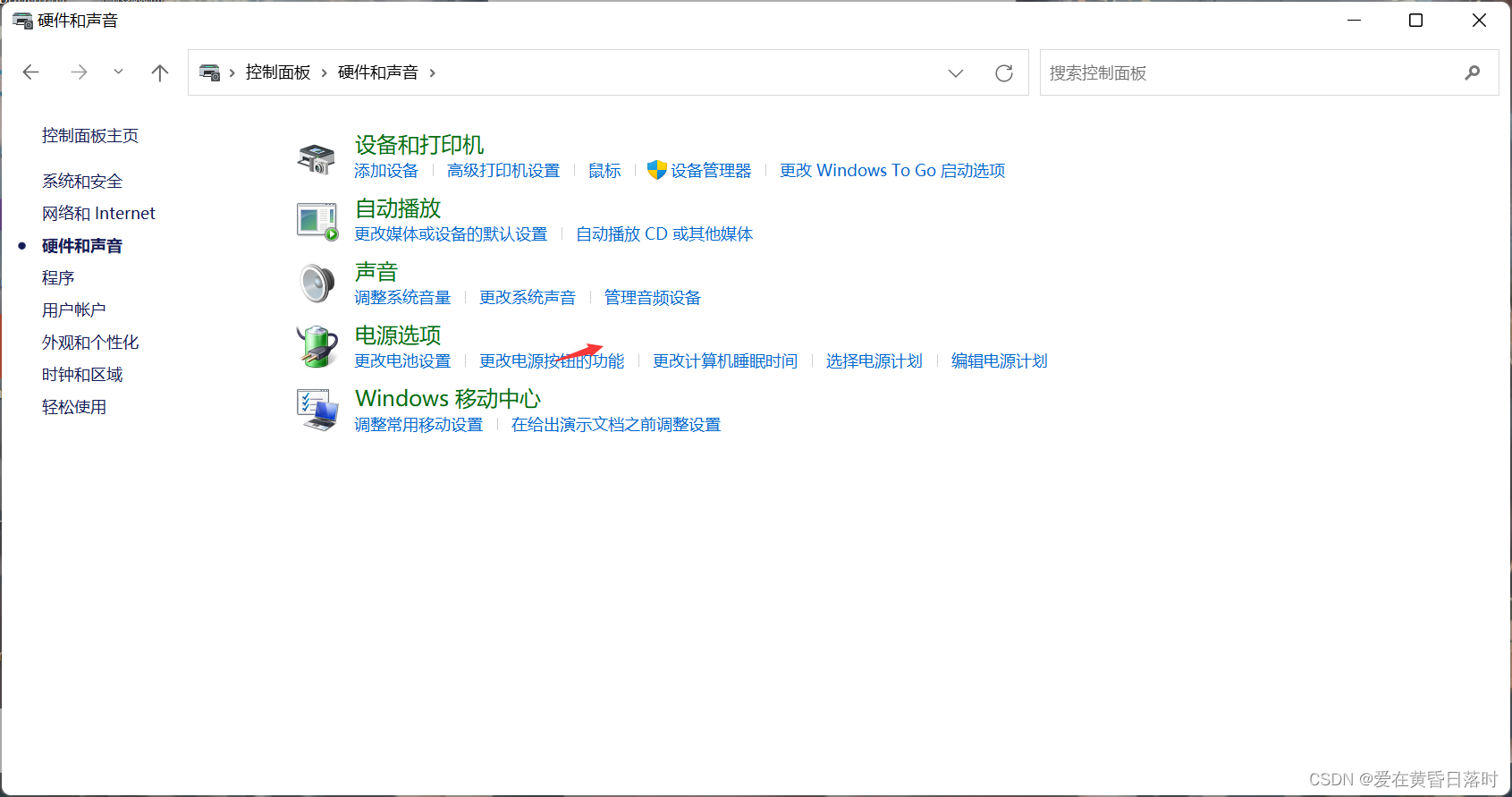Click 更改计算机睡眠时间 link
The height and width of the screenshot is (797, 1512).
pos(725,361)
